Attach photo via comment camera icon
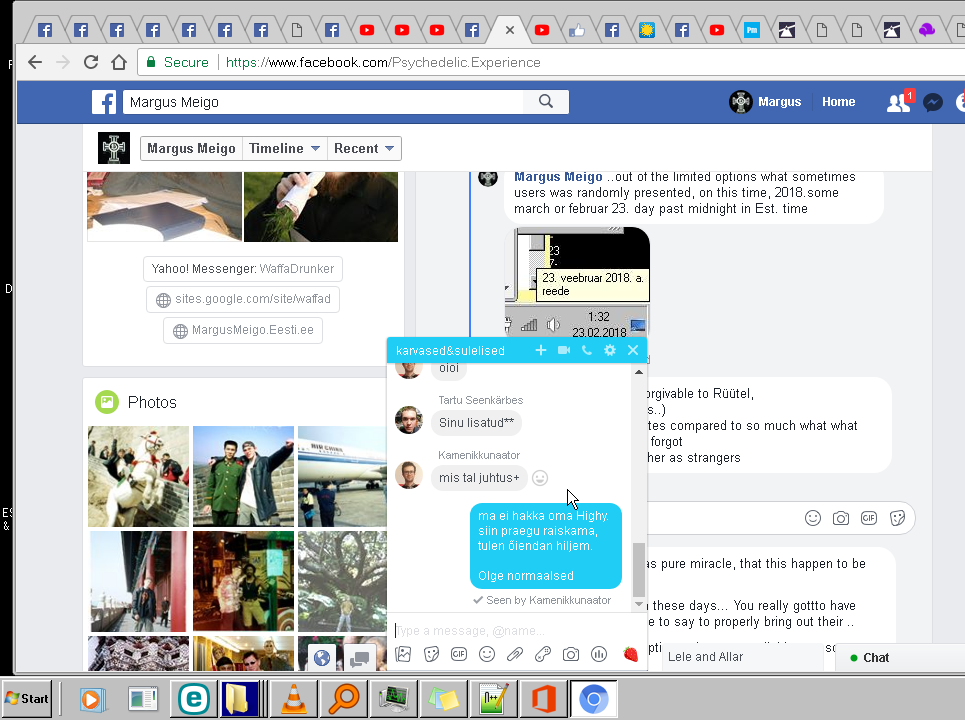Viewport: 965px width, 720px height. [x=841, y=518]
